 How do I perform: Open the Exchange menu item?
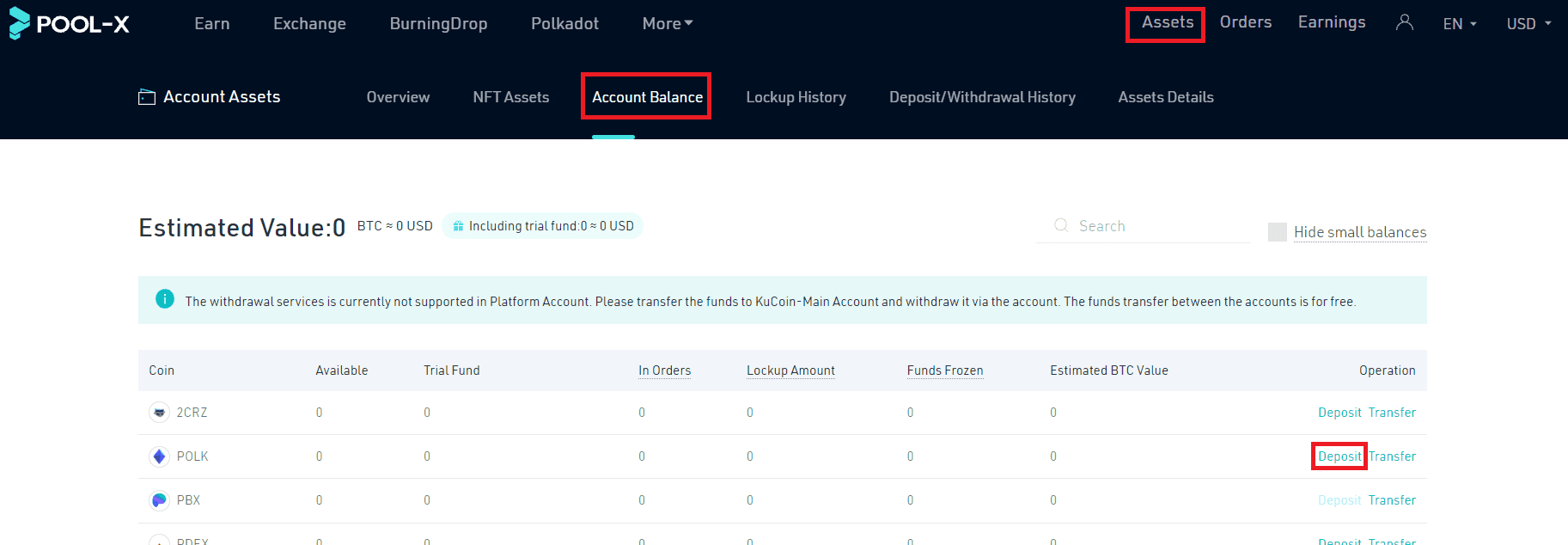(x=309, y=23)
